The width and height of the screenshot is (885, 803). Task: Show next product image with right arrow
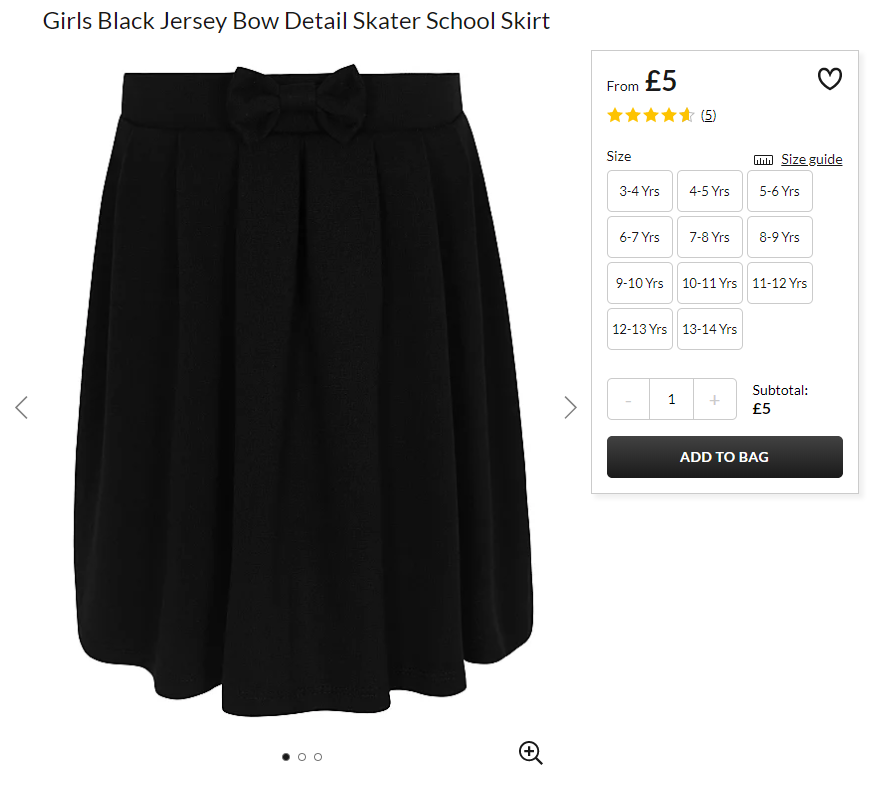[571, 407]
